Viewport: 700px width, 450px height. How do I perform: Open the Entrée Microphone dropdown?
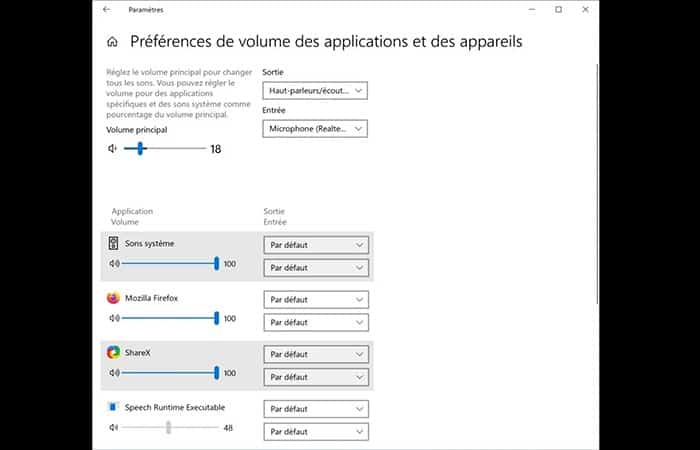pos(315,128)
